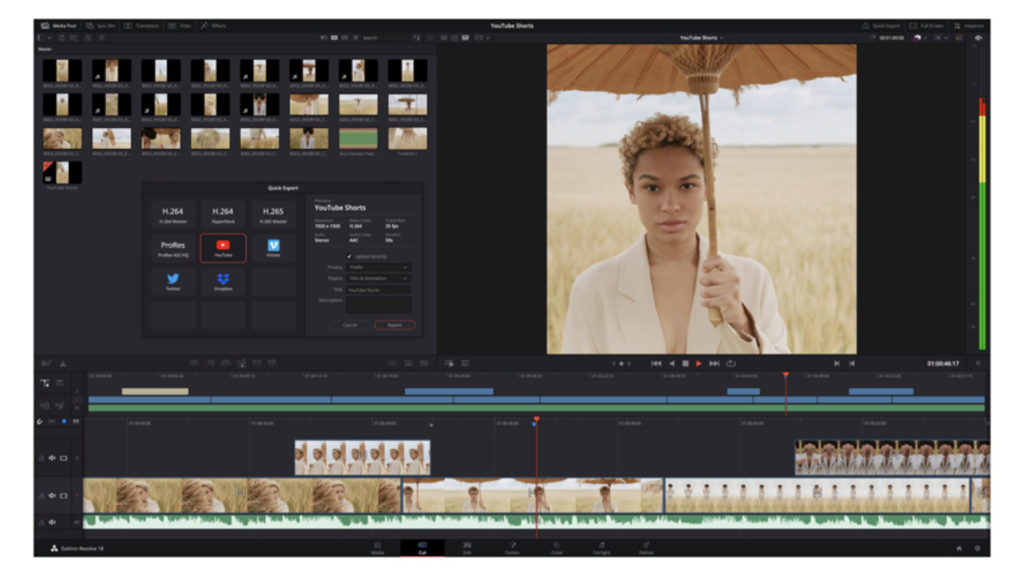Click the stop button in transport controls
Image resolution: width=1024 pixels, height=576 pixels.
pos(685,363)
